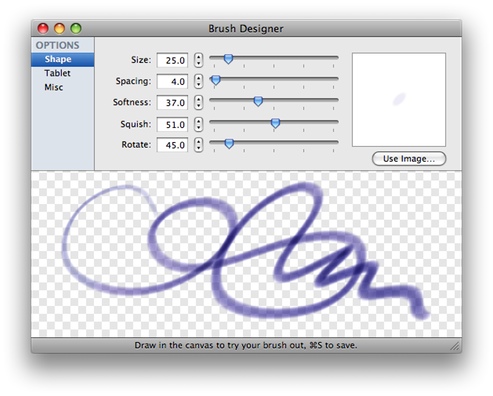Click the Spacing stepper arrows
Viewport: 493px width, 396px height.
click(199, 81)
